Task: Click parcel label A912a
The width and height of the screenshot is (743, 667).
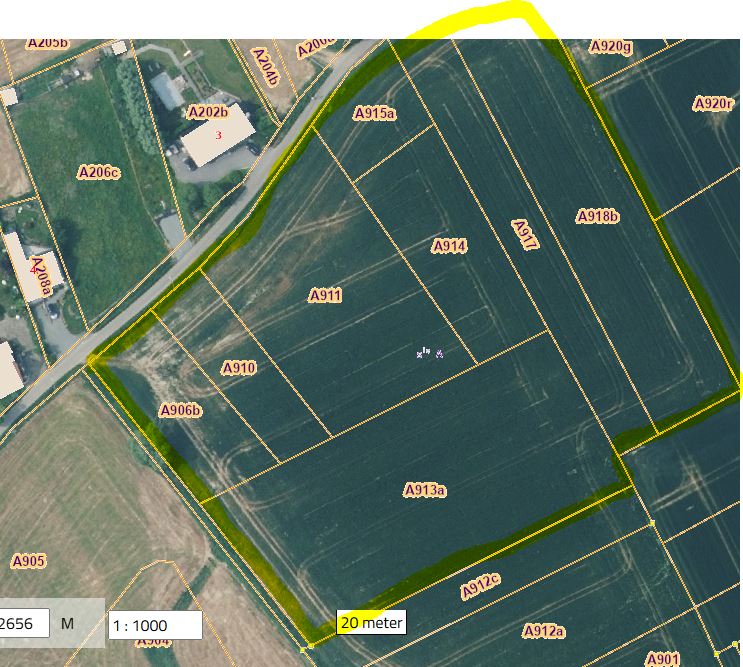Action: pos(544,631)
